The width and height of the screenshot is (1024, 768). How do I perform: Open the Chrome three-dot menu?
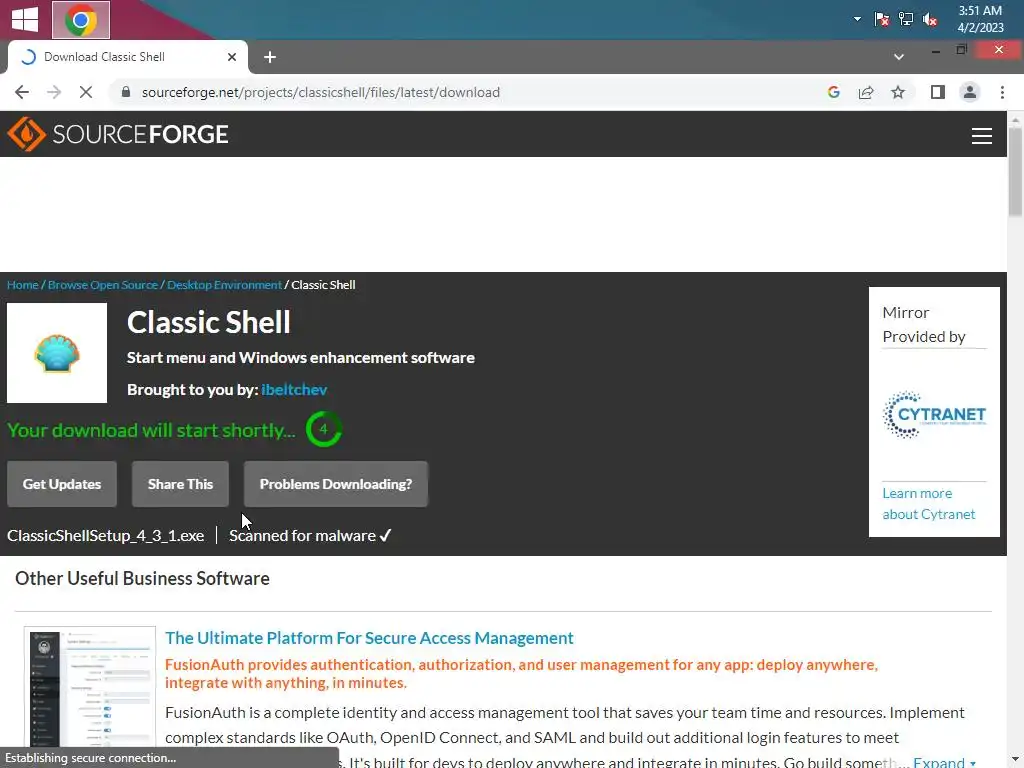coord(1002,92)
